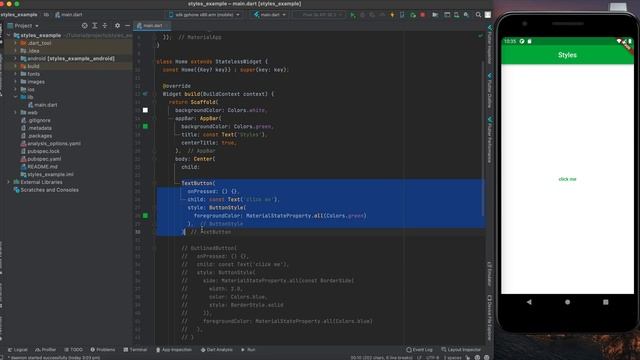The height and width of the screenshot is (360, 640).
Task: Collapse the styles_example root folder
Action: click(x=9, y=36)
